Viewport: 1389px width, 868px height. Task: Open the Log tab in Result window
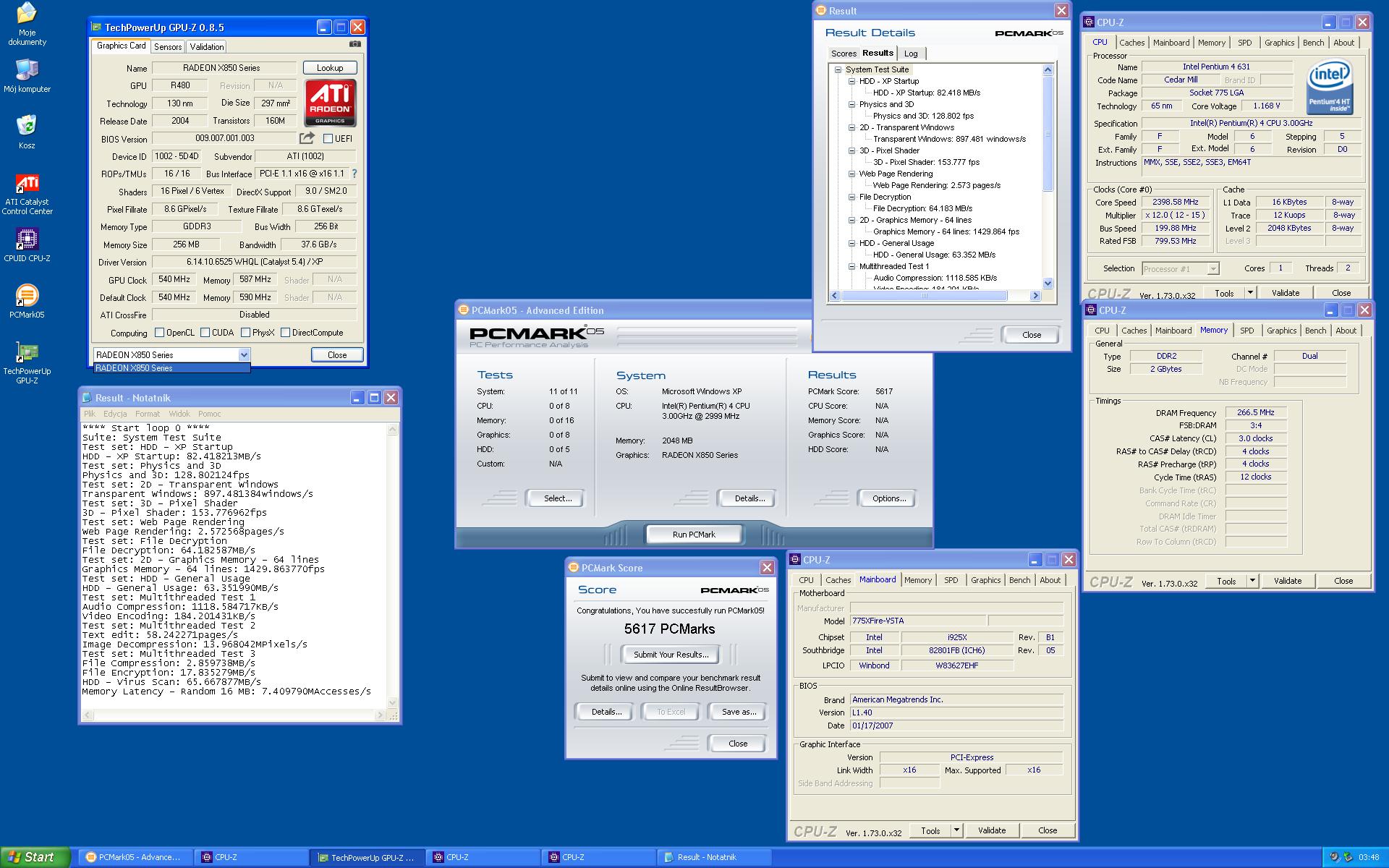pyautogui.click(x=911, y=54)
